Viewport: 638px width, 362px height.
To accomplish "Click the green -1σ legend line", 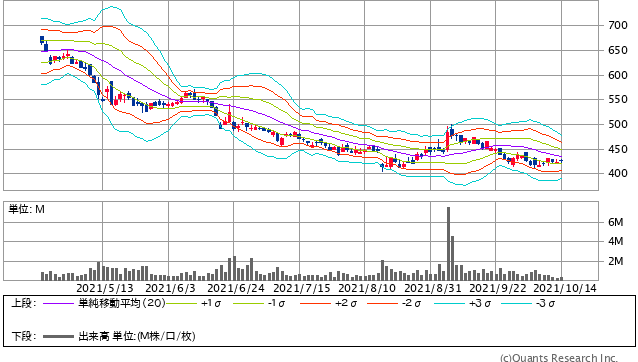I will pyautogui.click(x=248, y=303).
